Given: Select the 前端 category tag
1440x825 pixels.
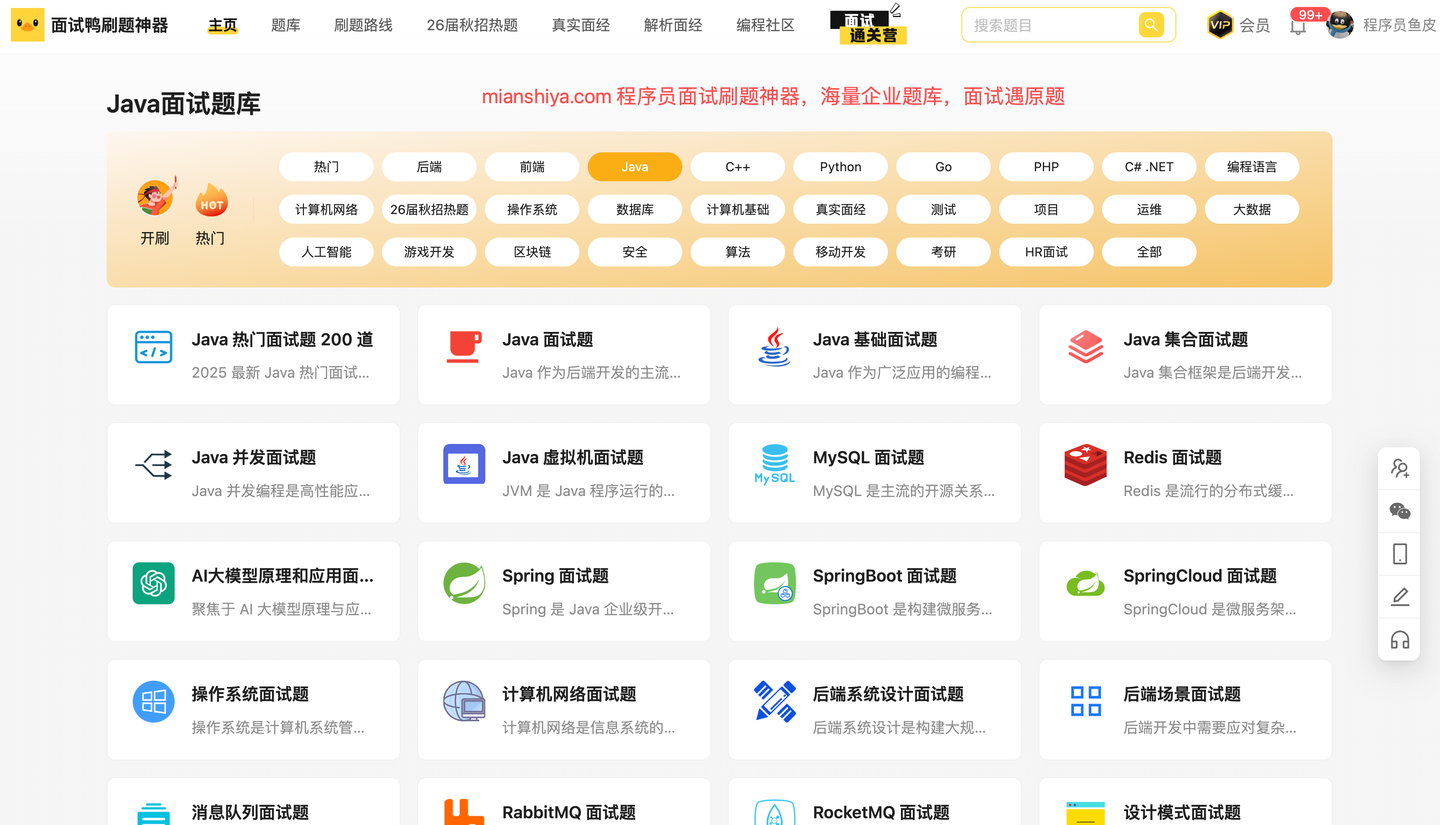Looking at the screenshot, I should click(x=532, y=167).
